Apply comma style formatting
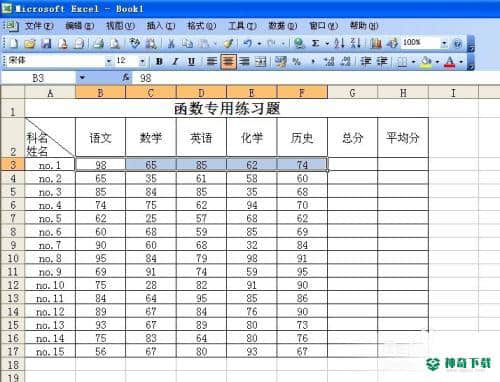 click(313, 62)
